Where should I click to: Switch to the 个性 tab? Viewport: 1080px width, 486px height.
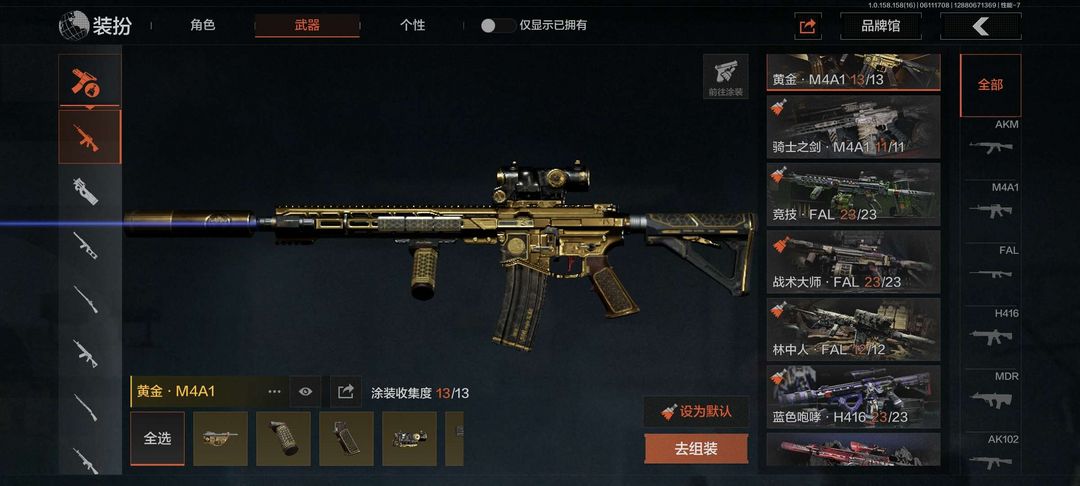pyautogui.click(x=413, y=25)
